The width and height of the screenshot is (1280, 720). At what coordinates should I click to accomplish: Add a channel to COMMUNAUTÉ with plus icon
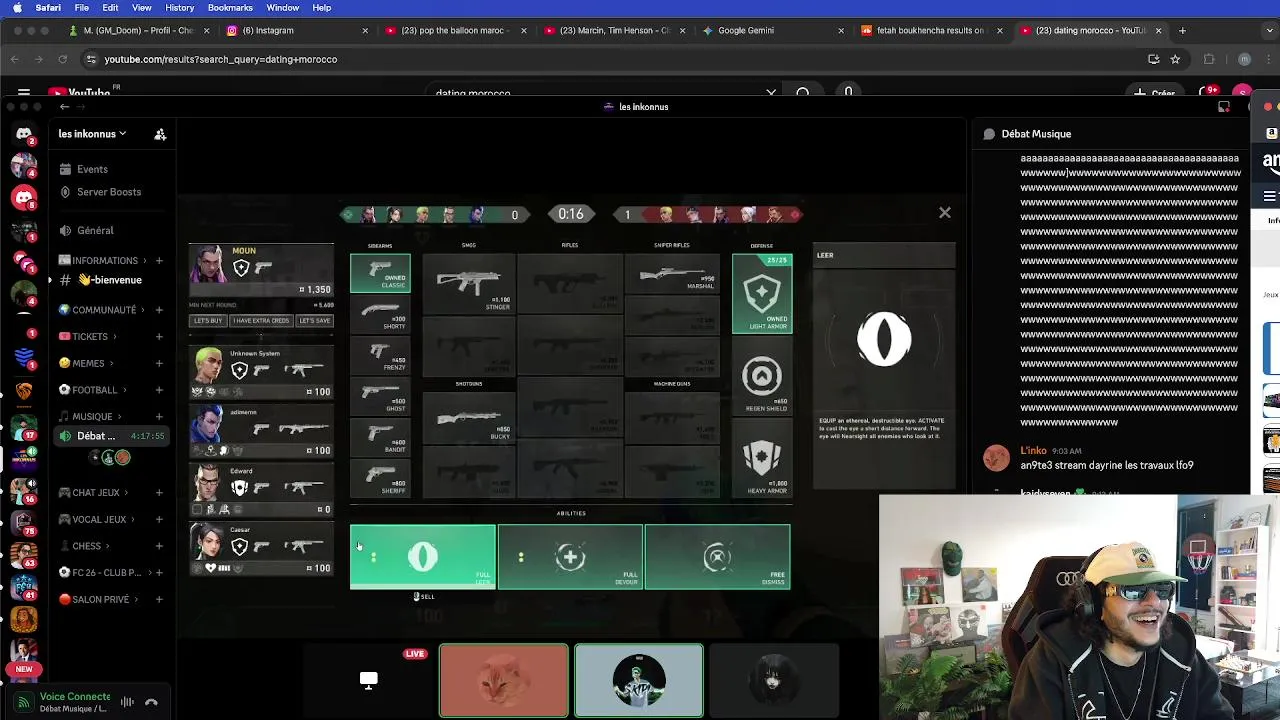(x=159, y=310)
